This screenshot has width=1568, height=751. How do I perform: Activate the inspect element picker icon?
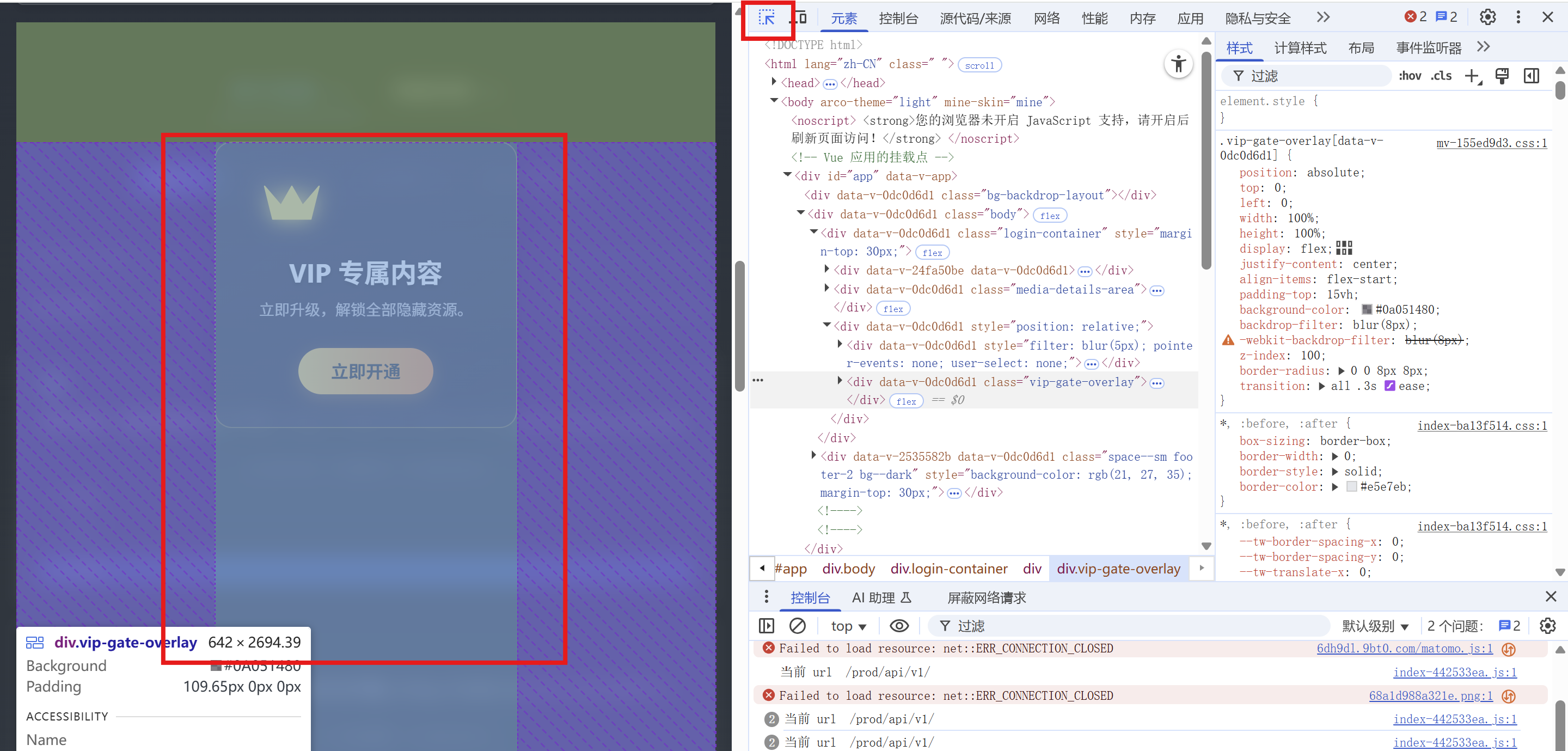(x=767, y=17)
